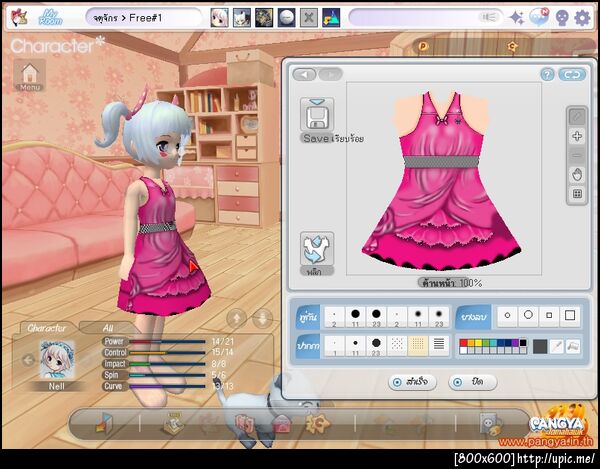
Task: Click the floppy disk Save icon
Action: 317,114
